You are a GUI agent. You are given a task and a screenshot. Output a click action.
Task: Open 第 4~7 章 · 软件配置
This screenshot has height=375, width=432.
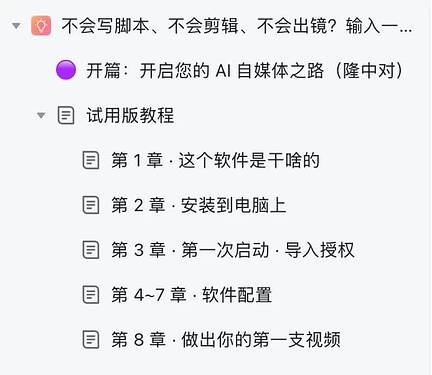click(x=192, y=295)
